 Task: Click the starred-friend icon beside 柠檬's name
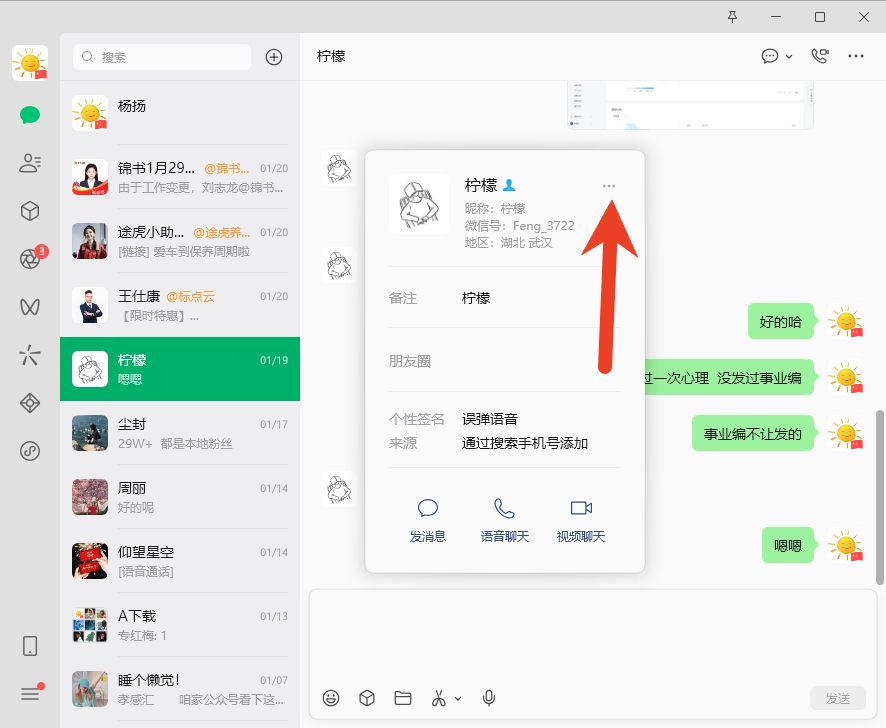click(509, 184)
